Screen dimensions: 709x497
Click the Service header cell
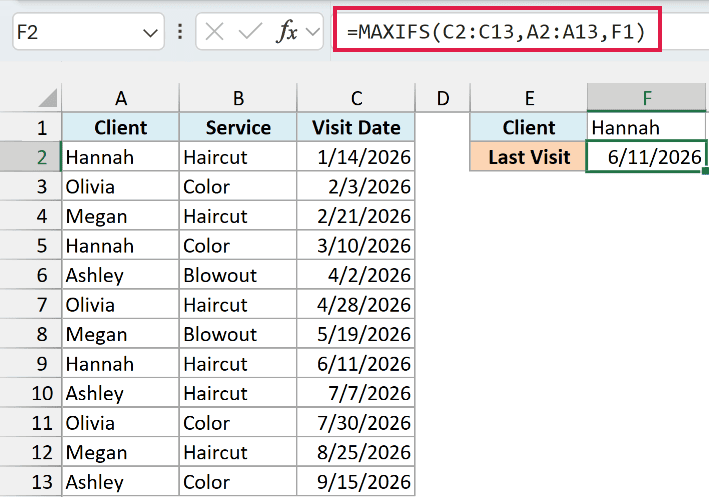[x=238, y=128]
